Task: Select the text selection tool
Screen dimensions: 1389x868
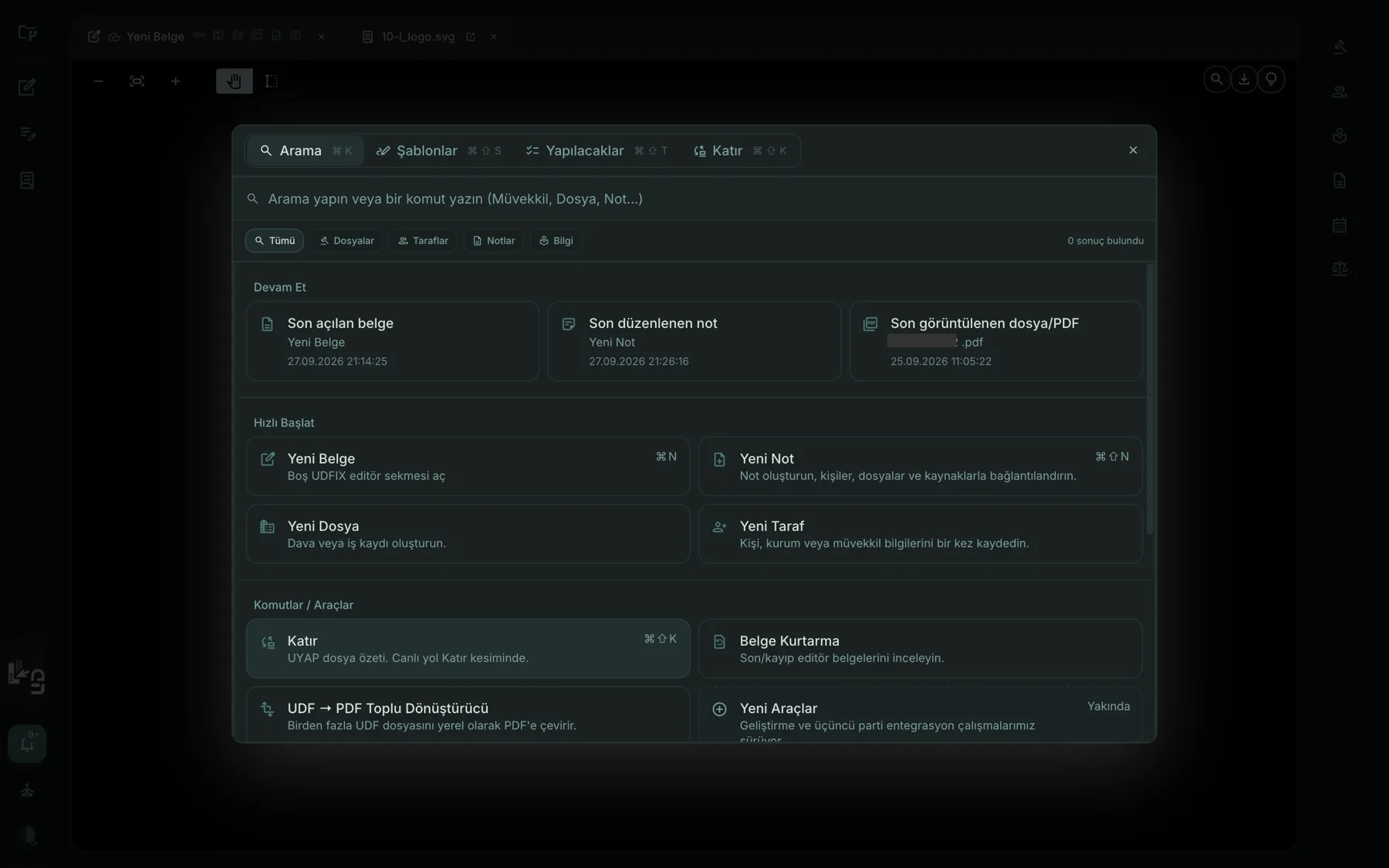Action: 272,81
